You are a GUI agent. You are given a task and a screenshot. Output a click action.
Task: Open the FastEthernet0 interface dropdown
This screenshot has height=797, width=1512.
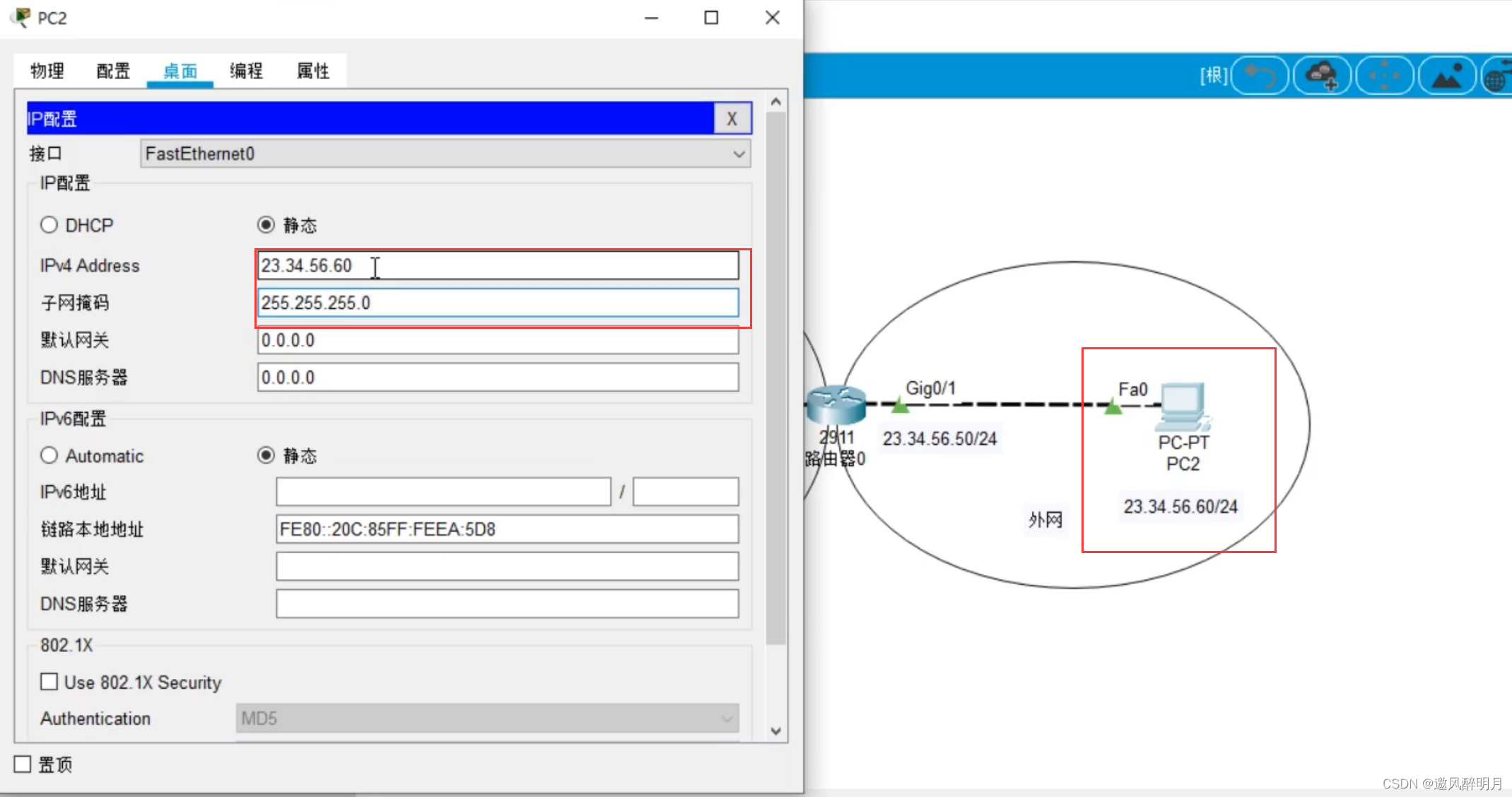click(x=445, y=153)
